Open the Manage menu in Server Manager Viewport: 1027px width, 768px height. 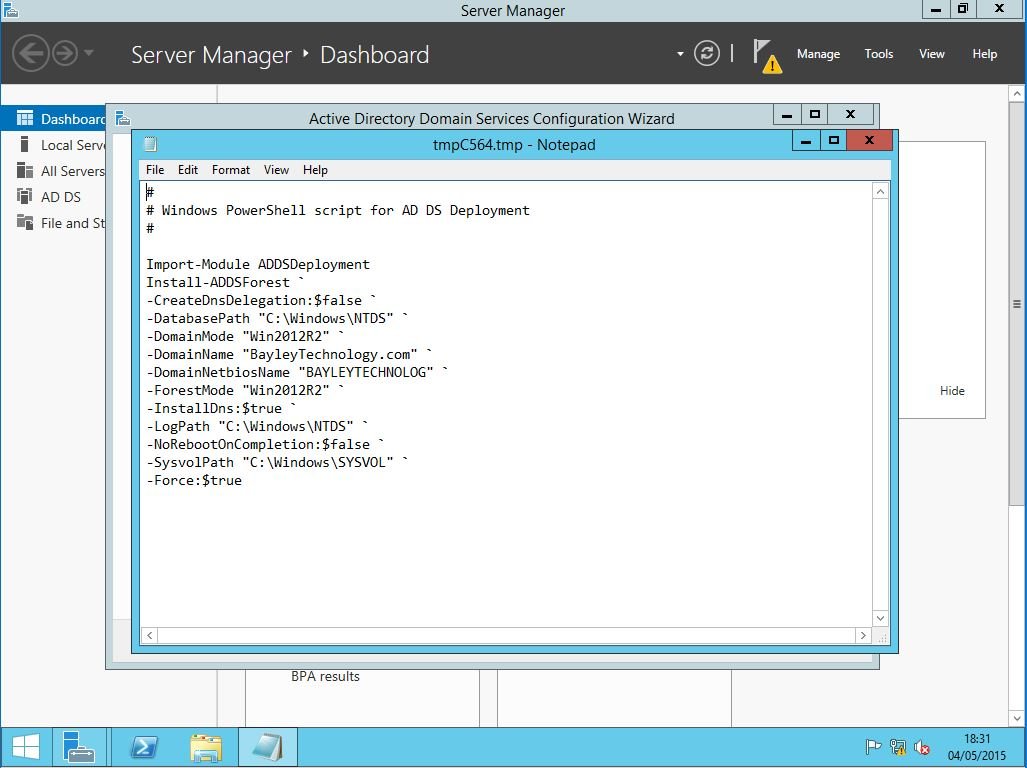point(817,54)
